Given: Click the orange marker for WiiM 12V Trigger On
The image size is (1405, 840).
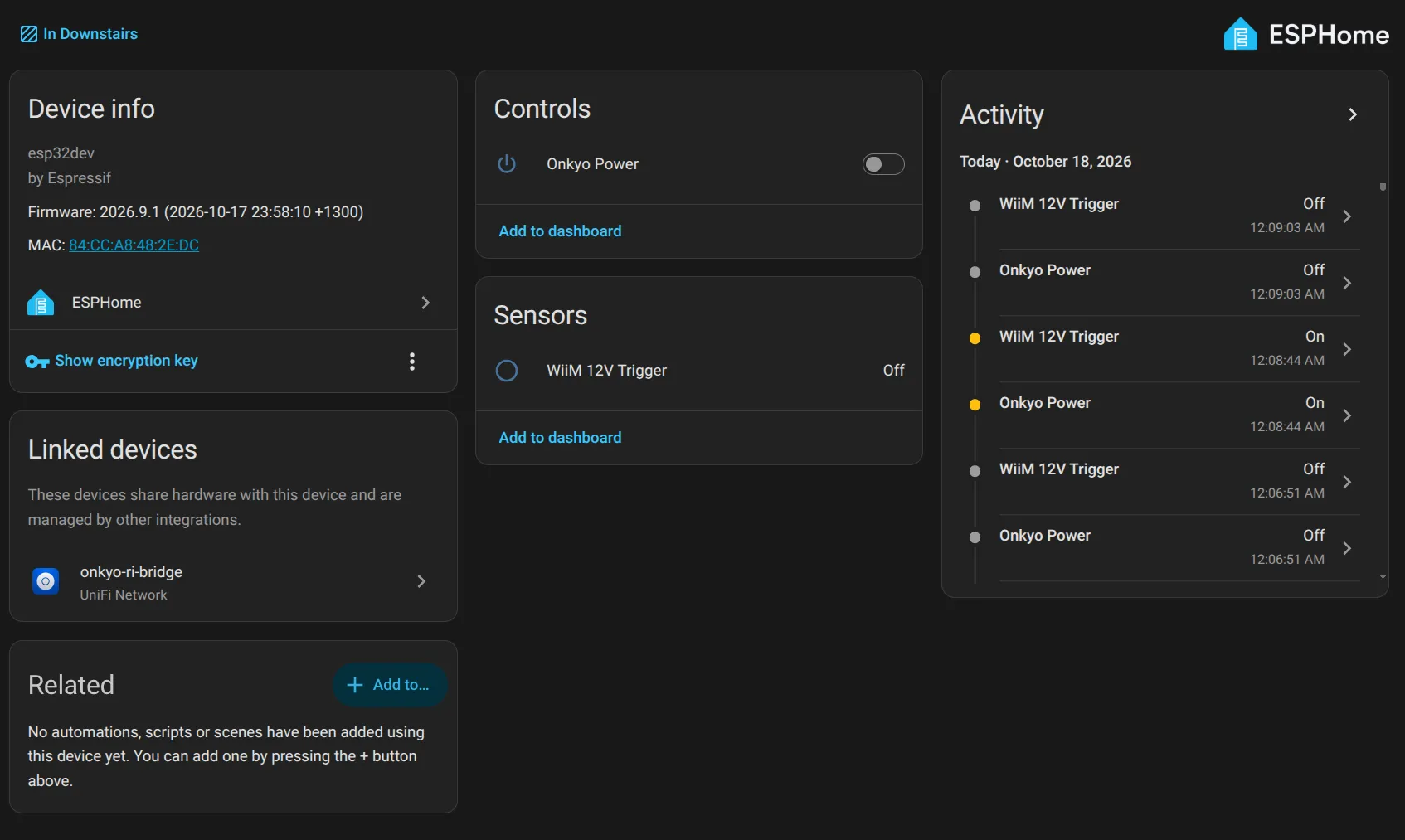Looking at the screenshot, I should 975,338.
